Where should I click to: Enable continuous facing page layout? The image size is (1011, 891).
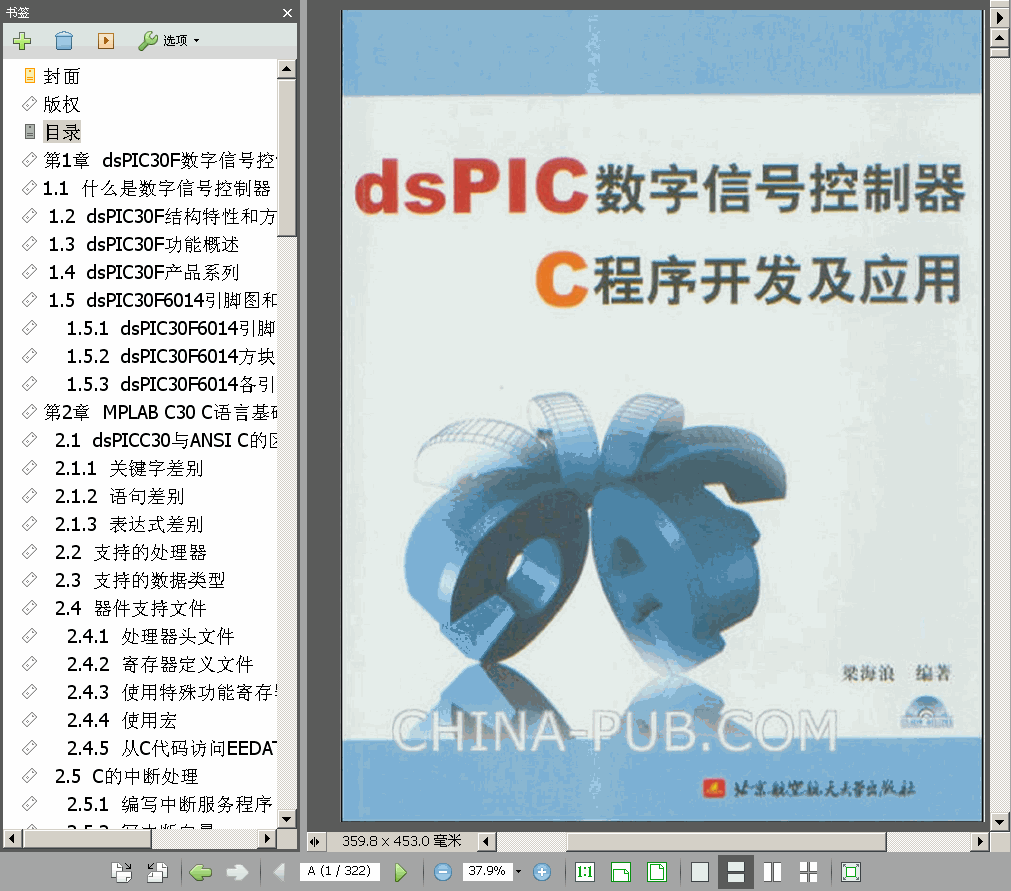tap(806, 871)
